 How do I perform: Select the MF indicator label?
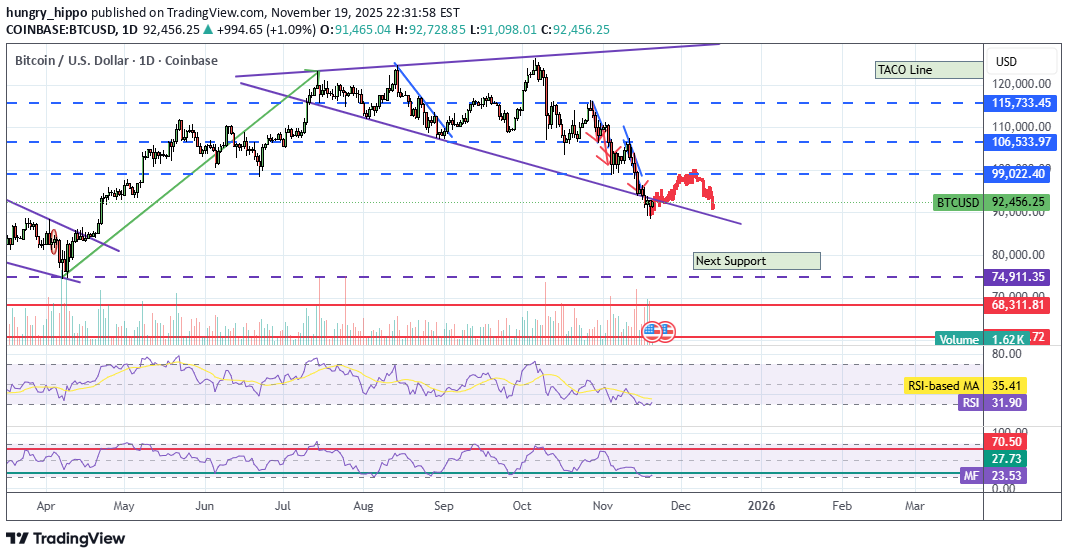[969, 476]
